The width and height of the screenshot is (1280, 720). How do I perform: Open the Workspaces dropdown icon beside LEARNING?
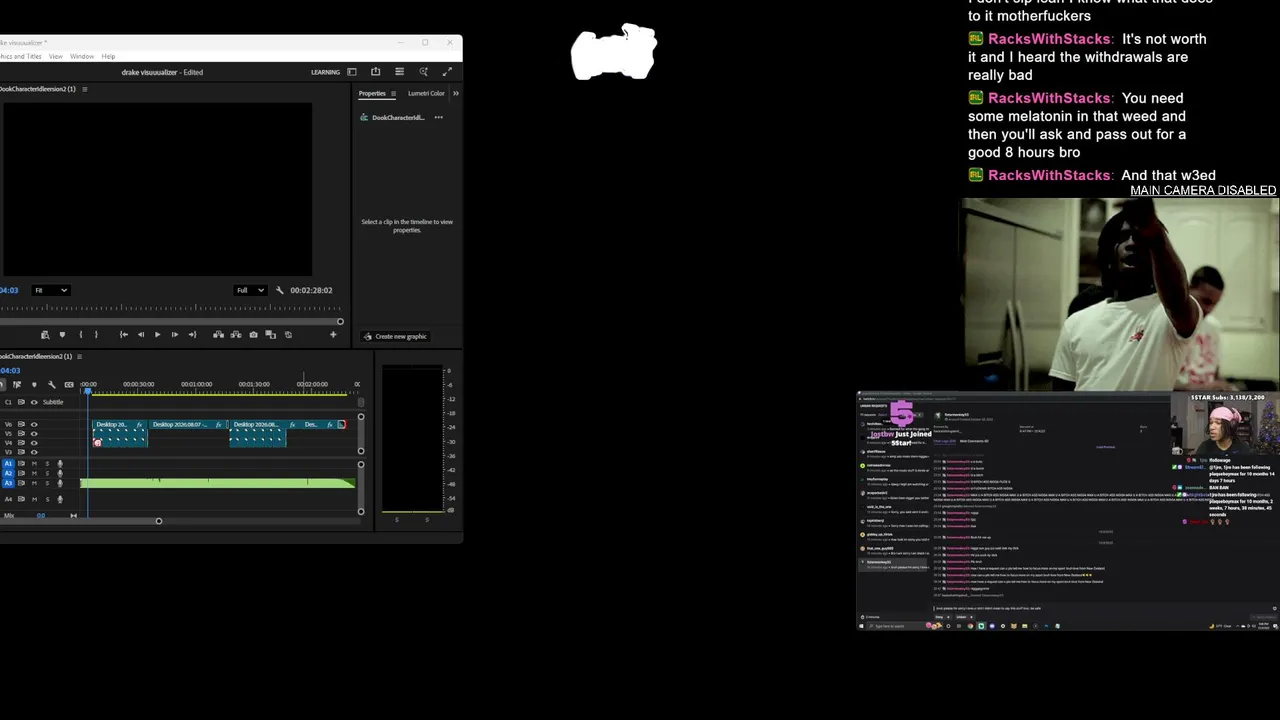tap(351, 72)
